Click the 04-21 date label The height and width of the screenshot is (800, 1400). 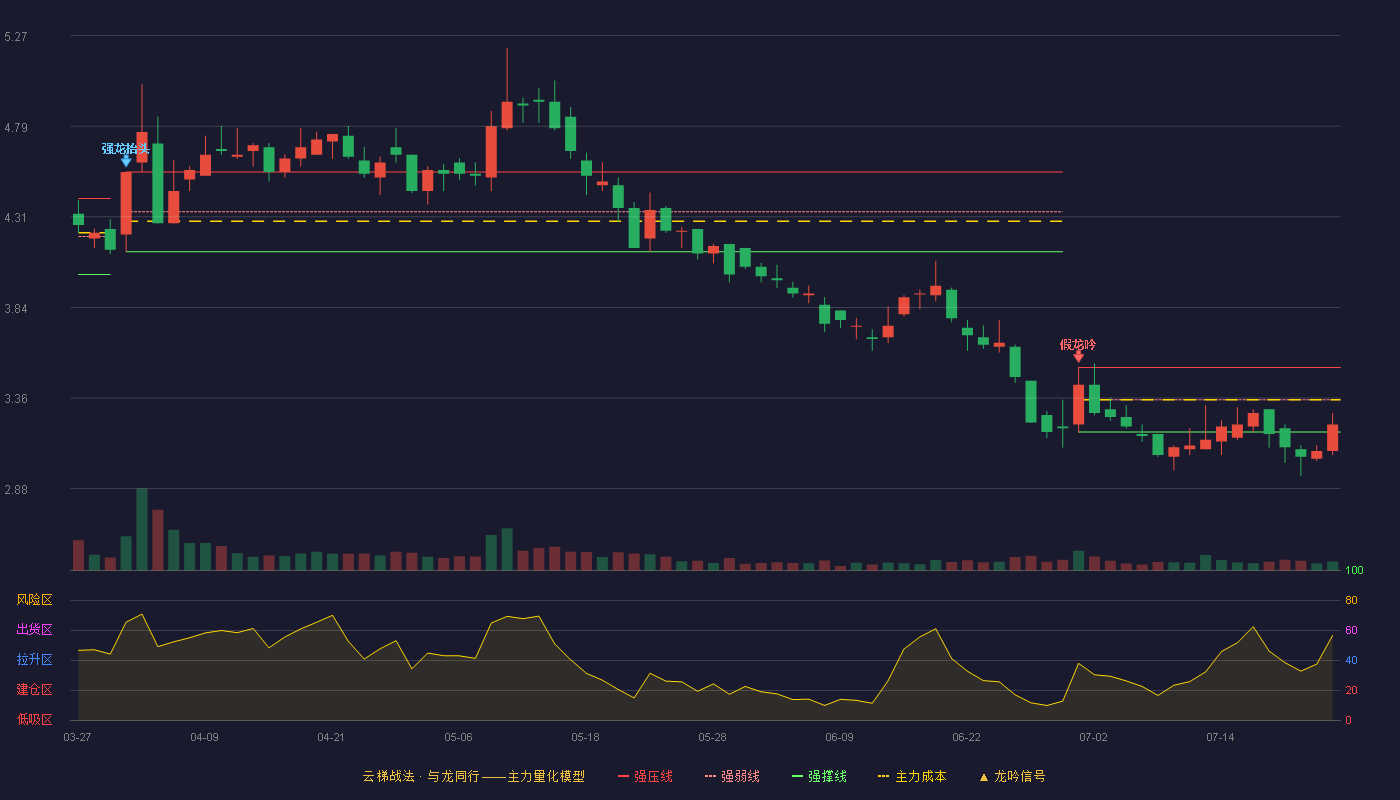coord(331,737)
